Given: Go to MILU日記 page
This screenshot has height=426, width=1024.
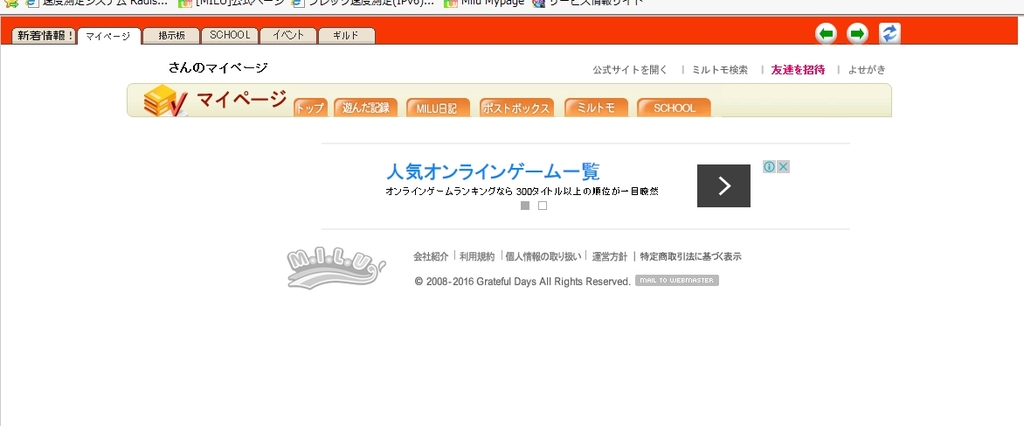Looking at the screenshot, I should pyautogui.click(x=438, y=108).
